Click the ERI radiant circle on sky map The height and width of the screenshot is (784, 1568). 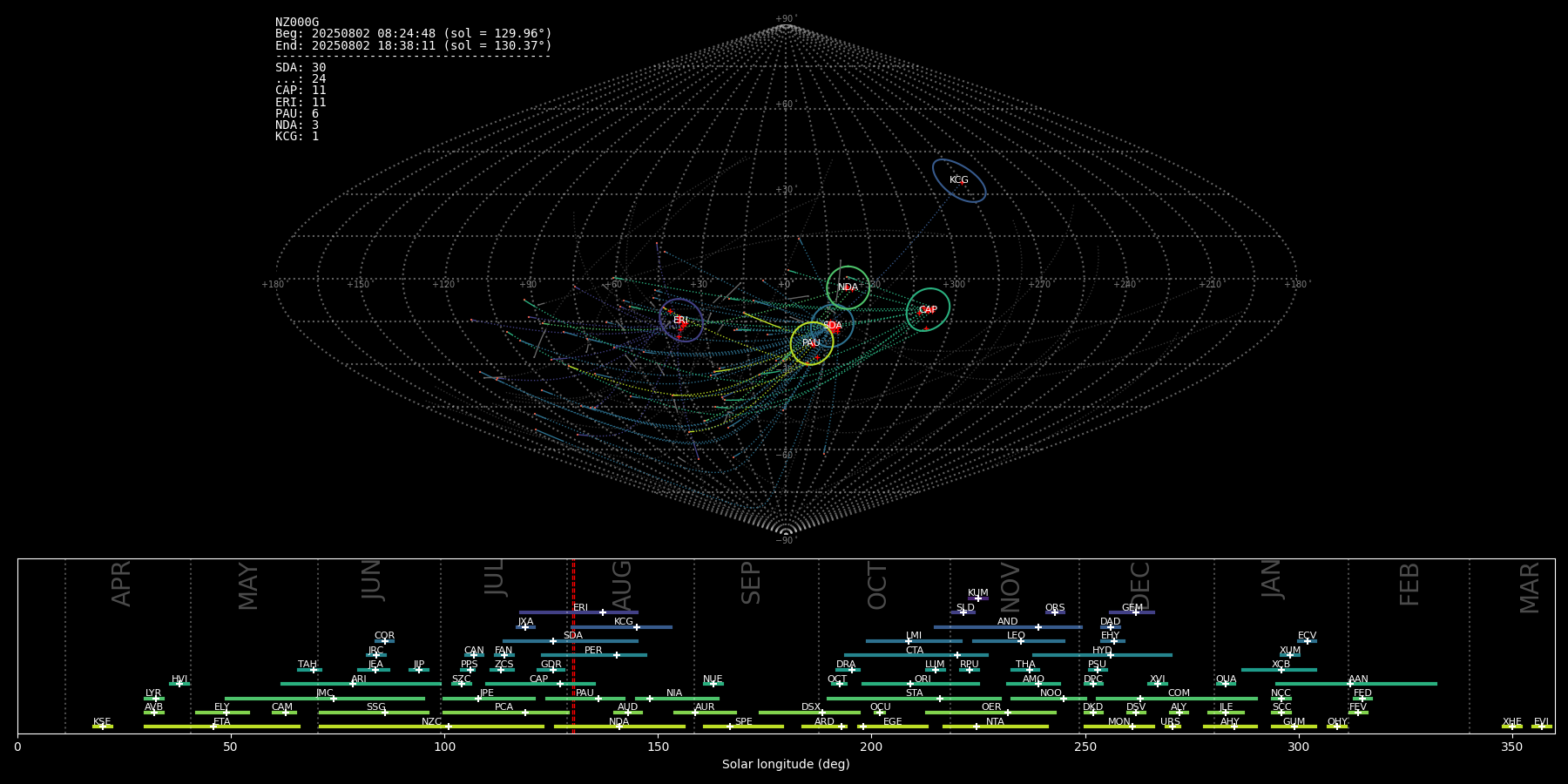(681, 320)
